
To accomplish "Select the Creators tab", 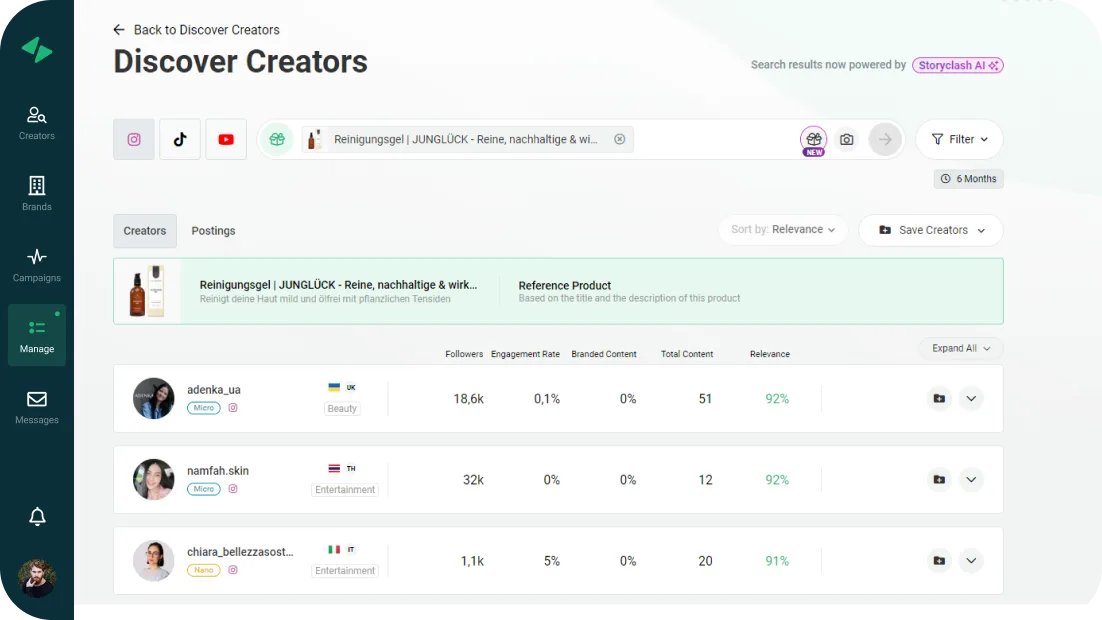I will [145, 231].
